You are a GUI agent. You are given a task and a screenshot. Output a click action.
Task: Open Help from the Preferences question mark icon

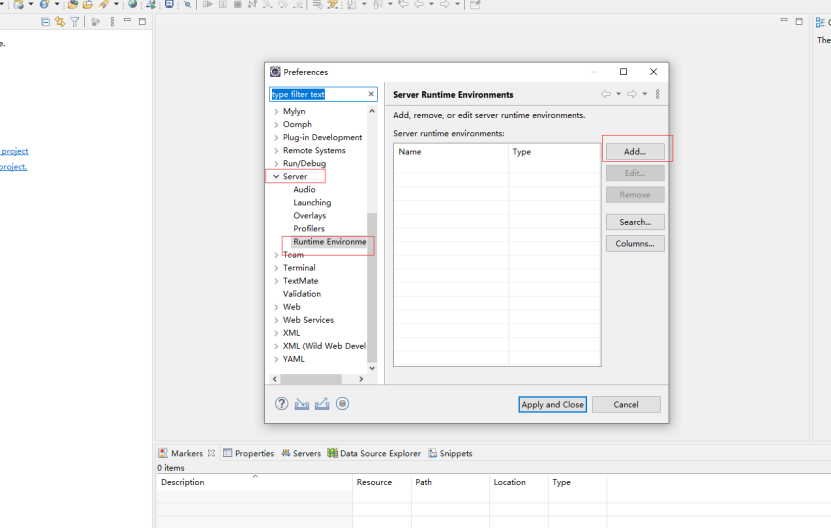(281, 404)
